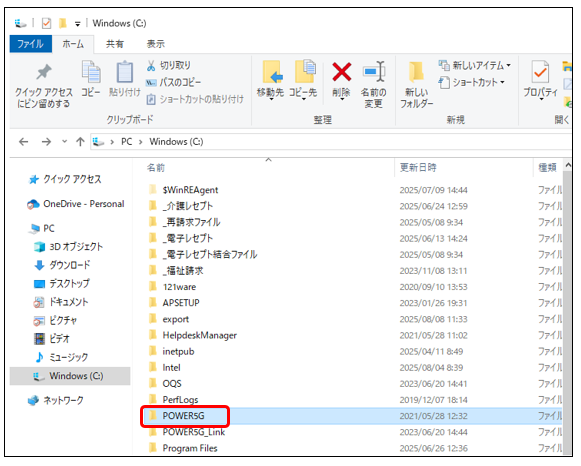Go up one folder level

point(80,142)
